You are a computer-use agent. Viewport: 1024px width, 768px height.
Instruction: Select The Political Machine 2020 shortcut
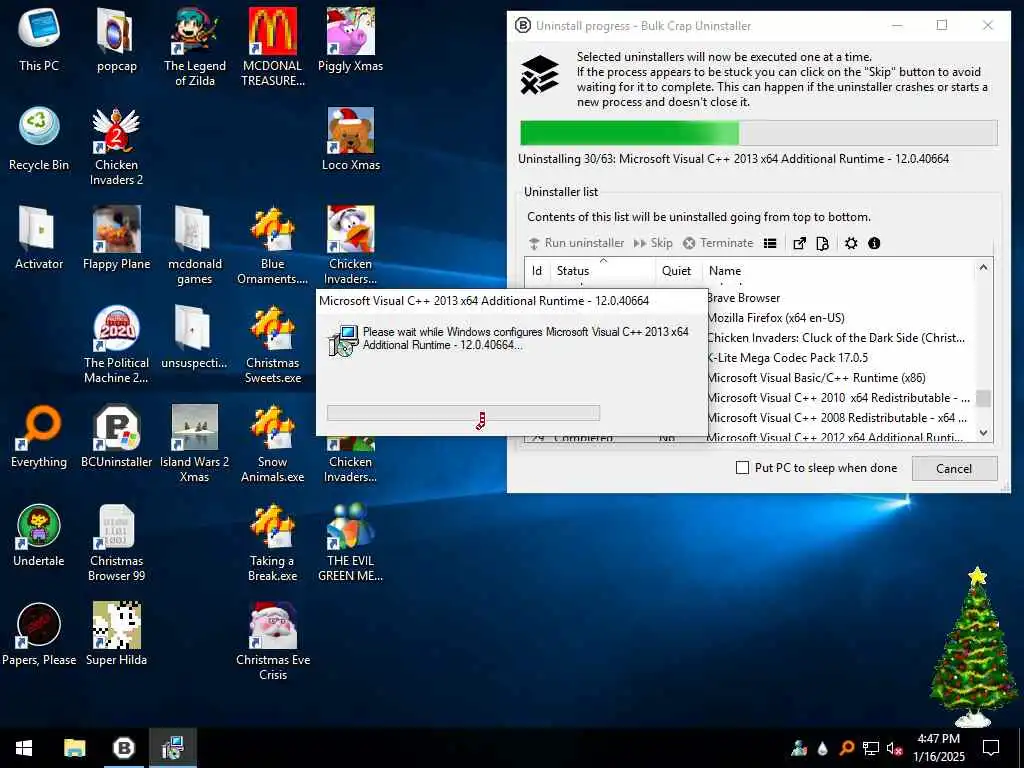point(116,344)
